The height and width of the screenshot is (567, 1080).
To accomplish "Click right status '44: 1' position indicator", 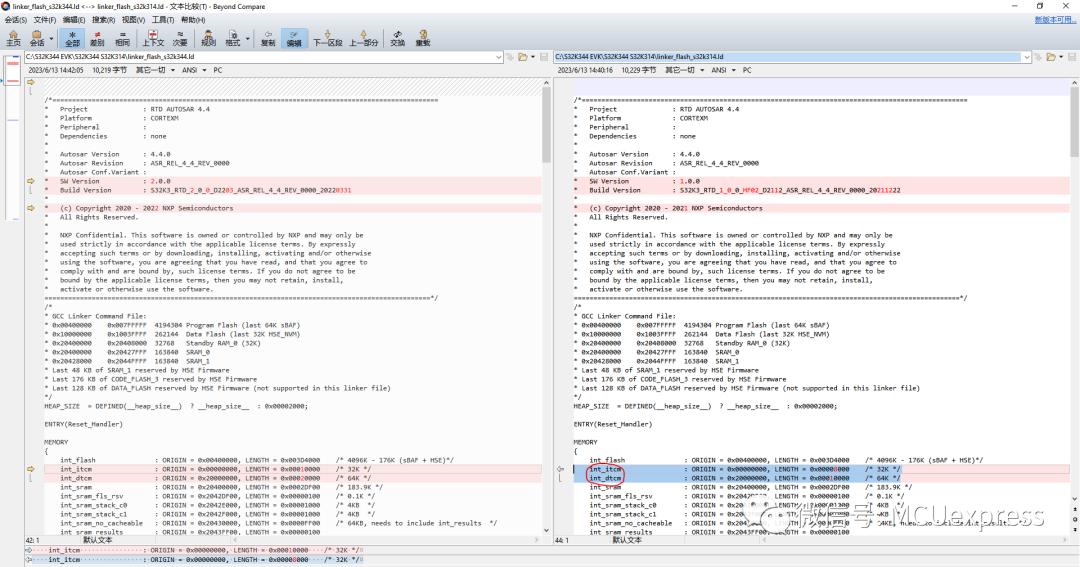I will coord(562,540).
